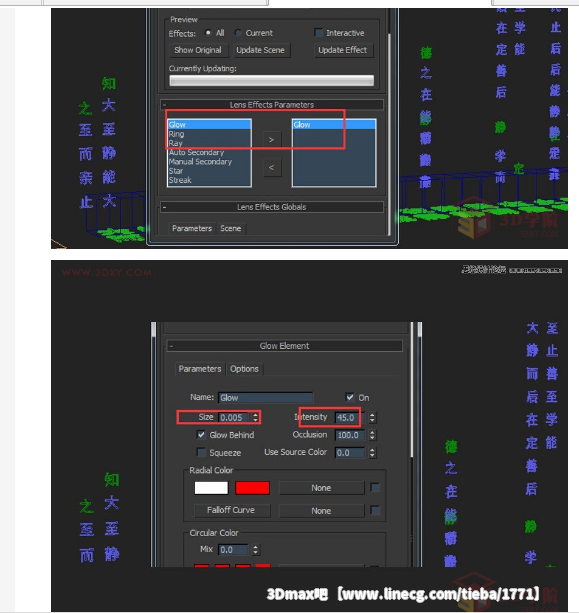Select Ring in the effects list
The image size is (579, 613).
pyautogui.click(x=209, y=134)
